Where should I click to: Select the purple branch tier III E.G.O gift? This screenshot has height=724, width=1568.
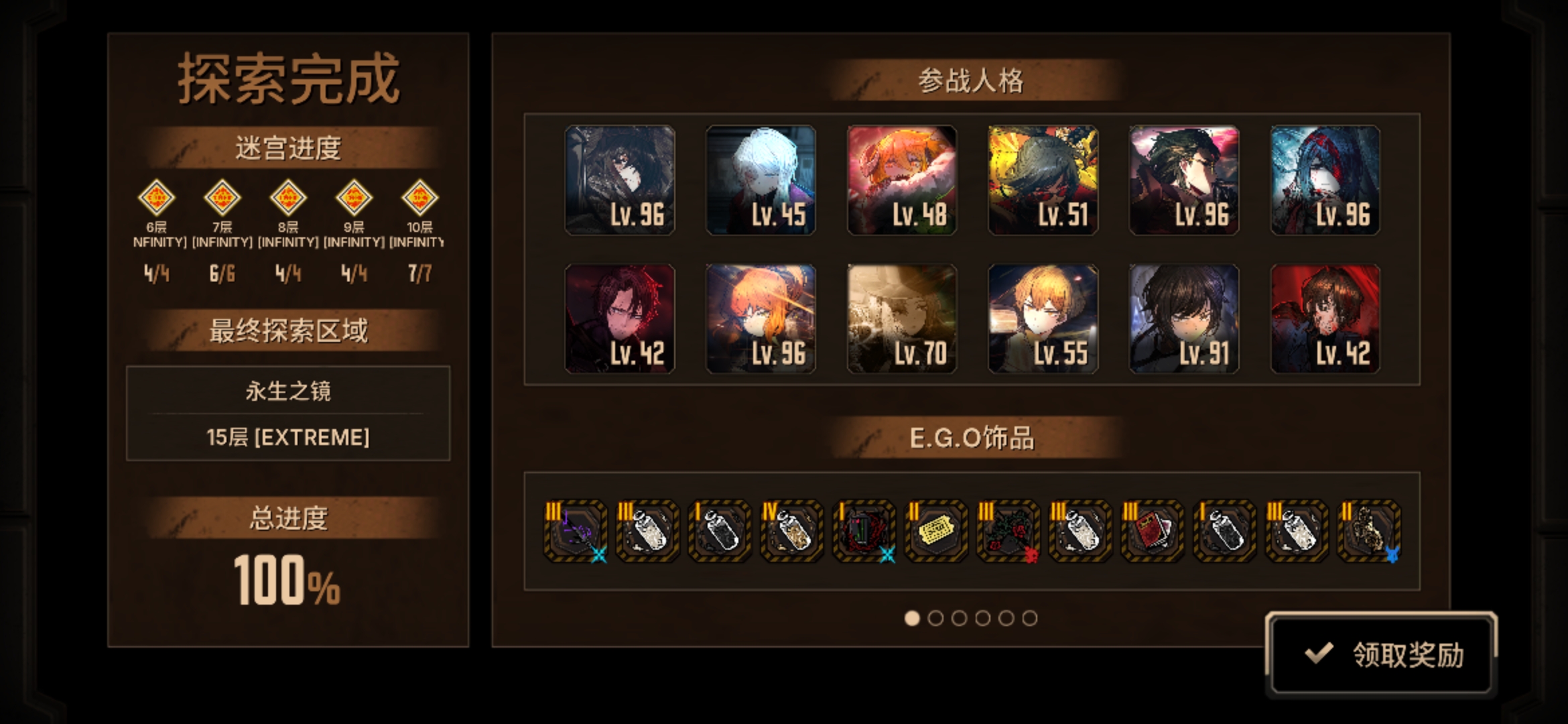[x=576, y=532]
